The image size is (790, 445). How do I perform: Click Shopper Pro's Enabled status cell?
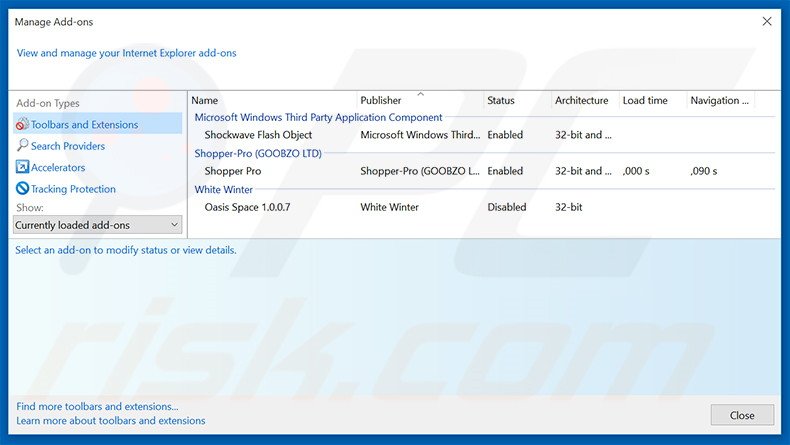(x=505, y=171)
